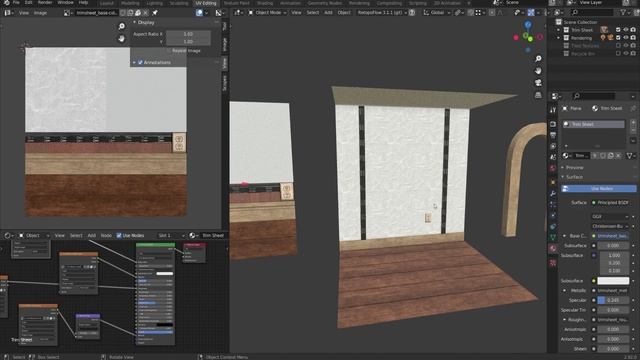Viewport: 640px width, 360px height.
Task: Click the pan hand icon in 3D viewport
Action: 538,71
